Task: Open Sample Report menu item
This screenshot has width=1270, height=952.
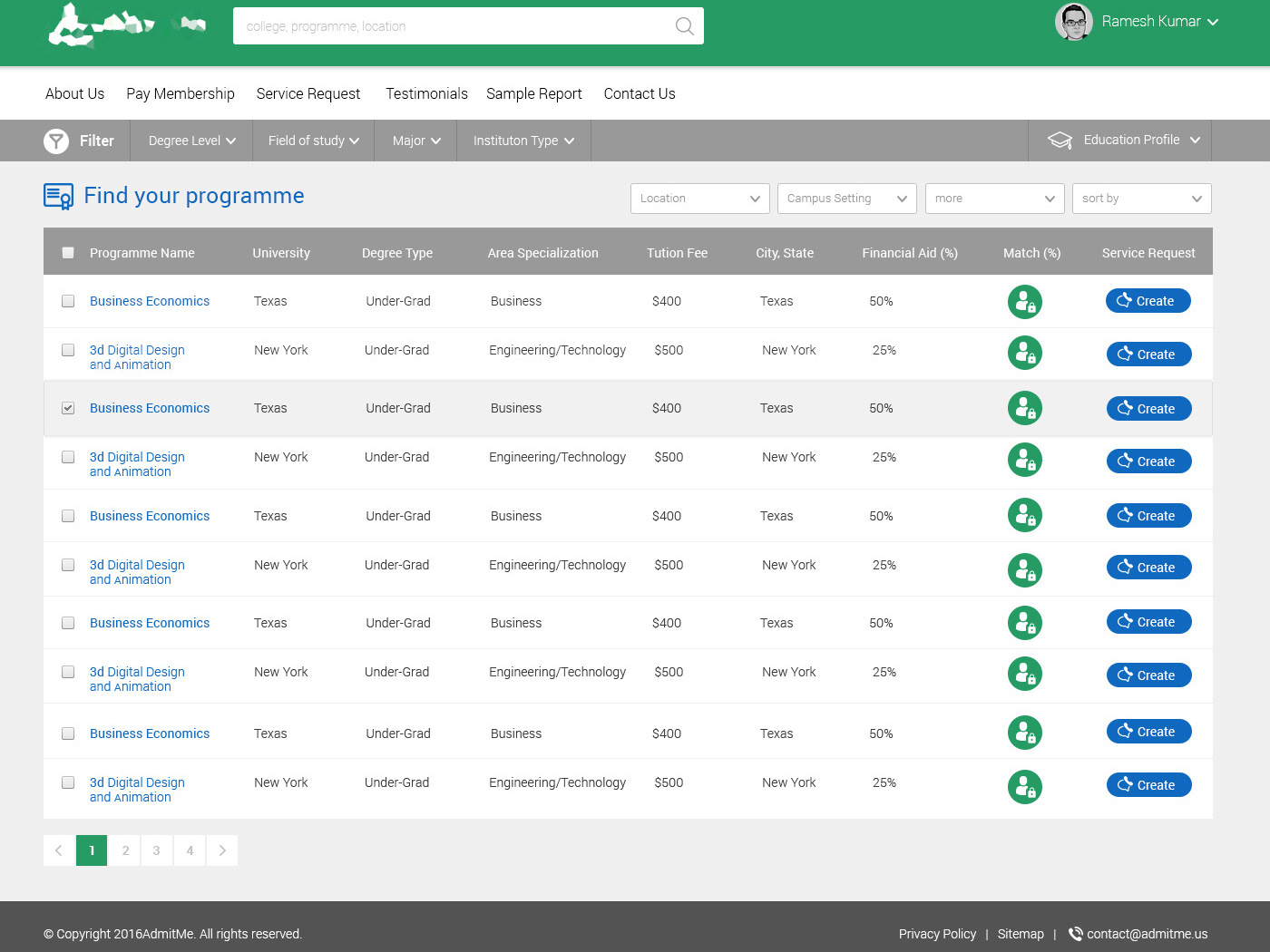Action: click(x=534, y=93)
